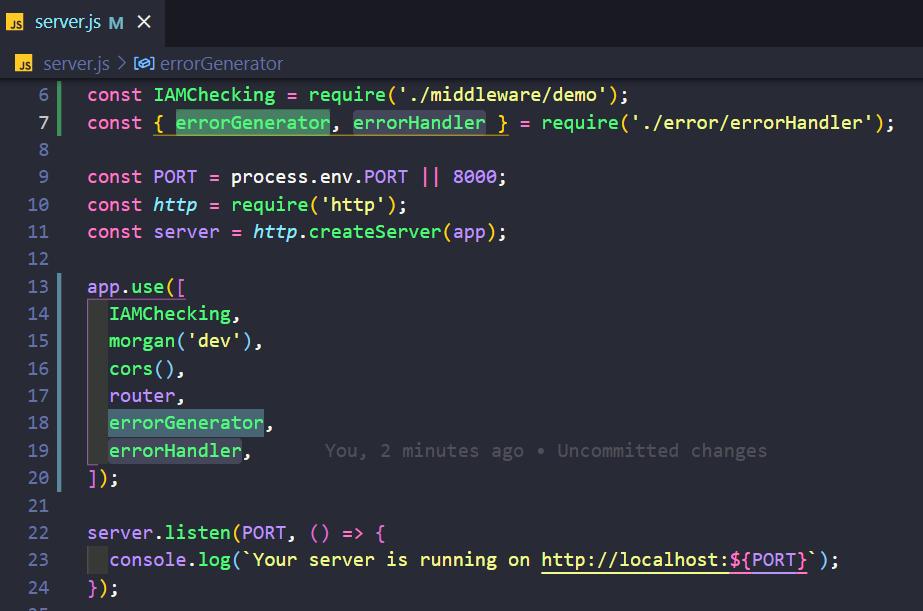Click line number 13 to select the line
This screenshot has width=923, height=611.
point(39,286)
